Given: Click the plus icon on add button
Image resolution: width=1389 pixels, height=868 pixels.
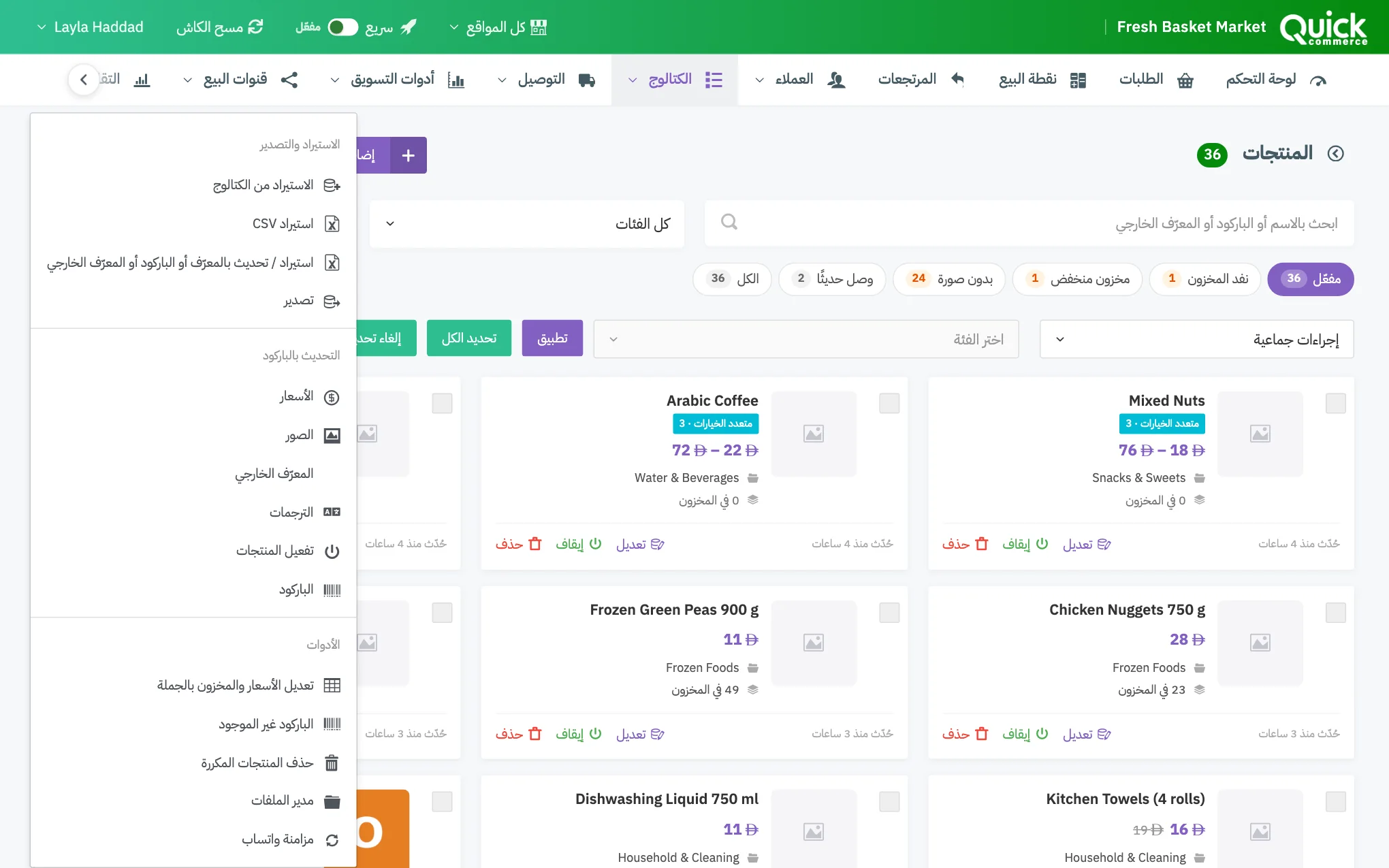Looking at the screenshot, I should 409,155.
